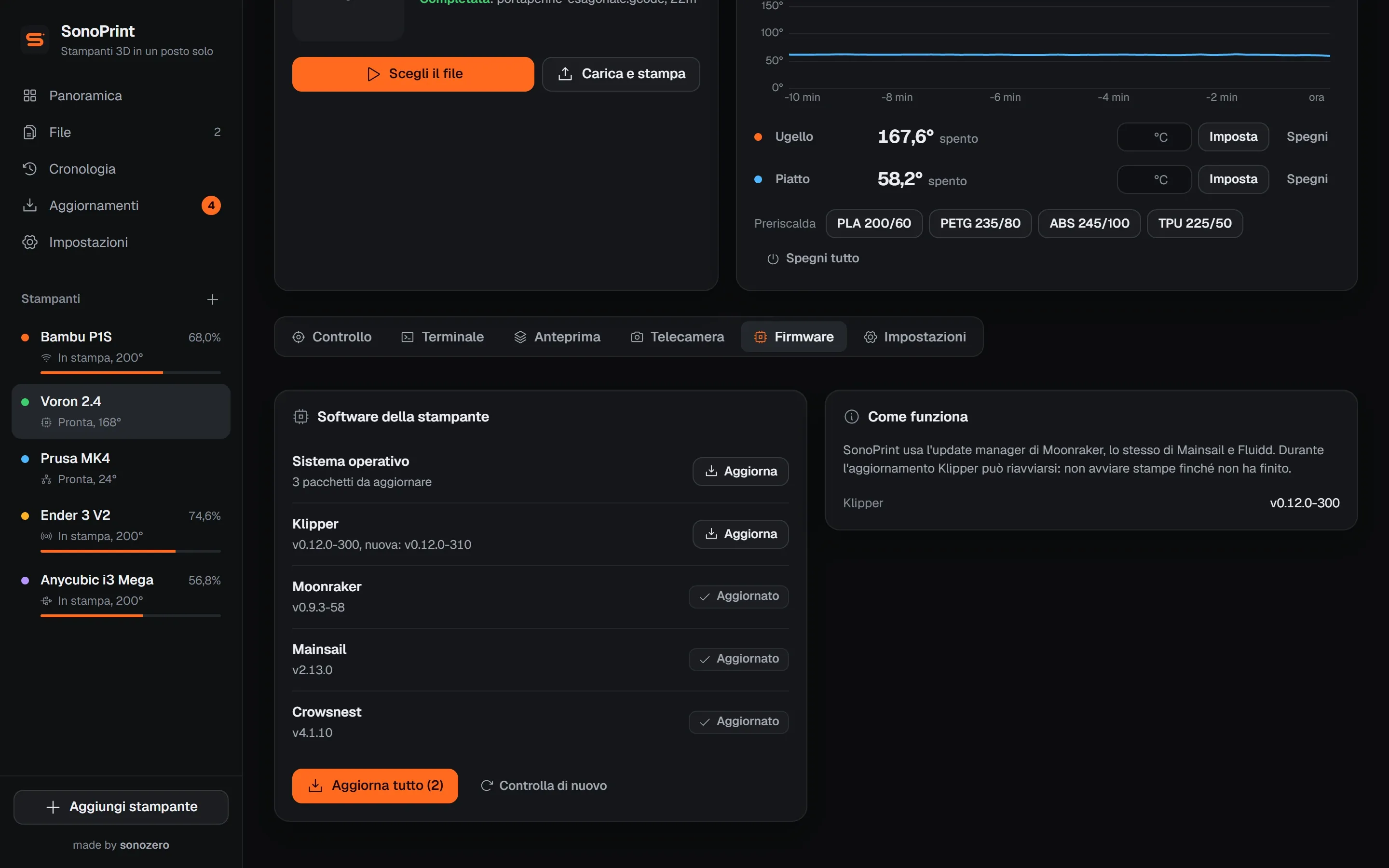Click Carica e stampa button
The height and width of the screenshot is (868, 1389).
pyautogui.click(x=620, y=74)
